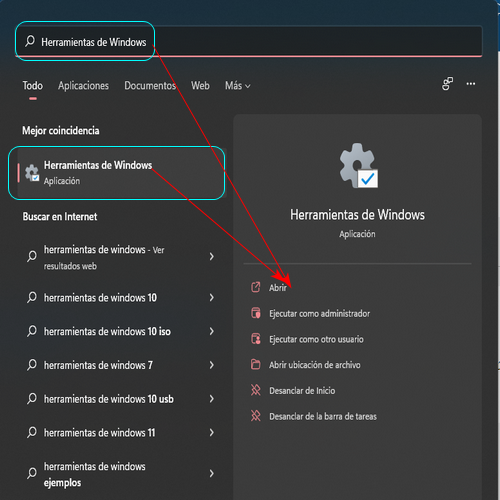Expand the 'herramientas de windows 7' suggestion arrow
The width and height of the screenshot is (500, 500).
[x=212, y=365]
